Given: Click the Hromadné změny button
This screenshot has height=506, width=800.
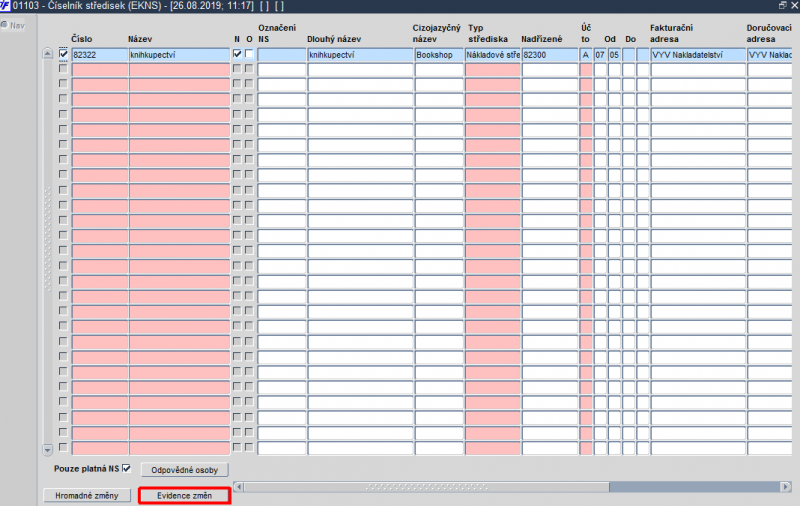Looking at the screenshot, I should [x=87, y=496].
